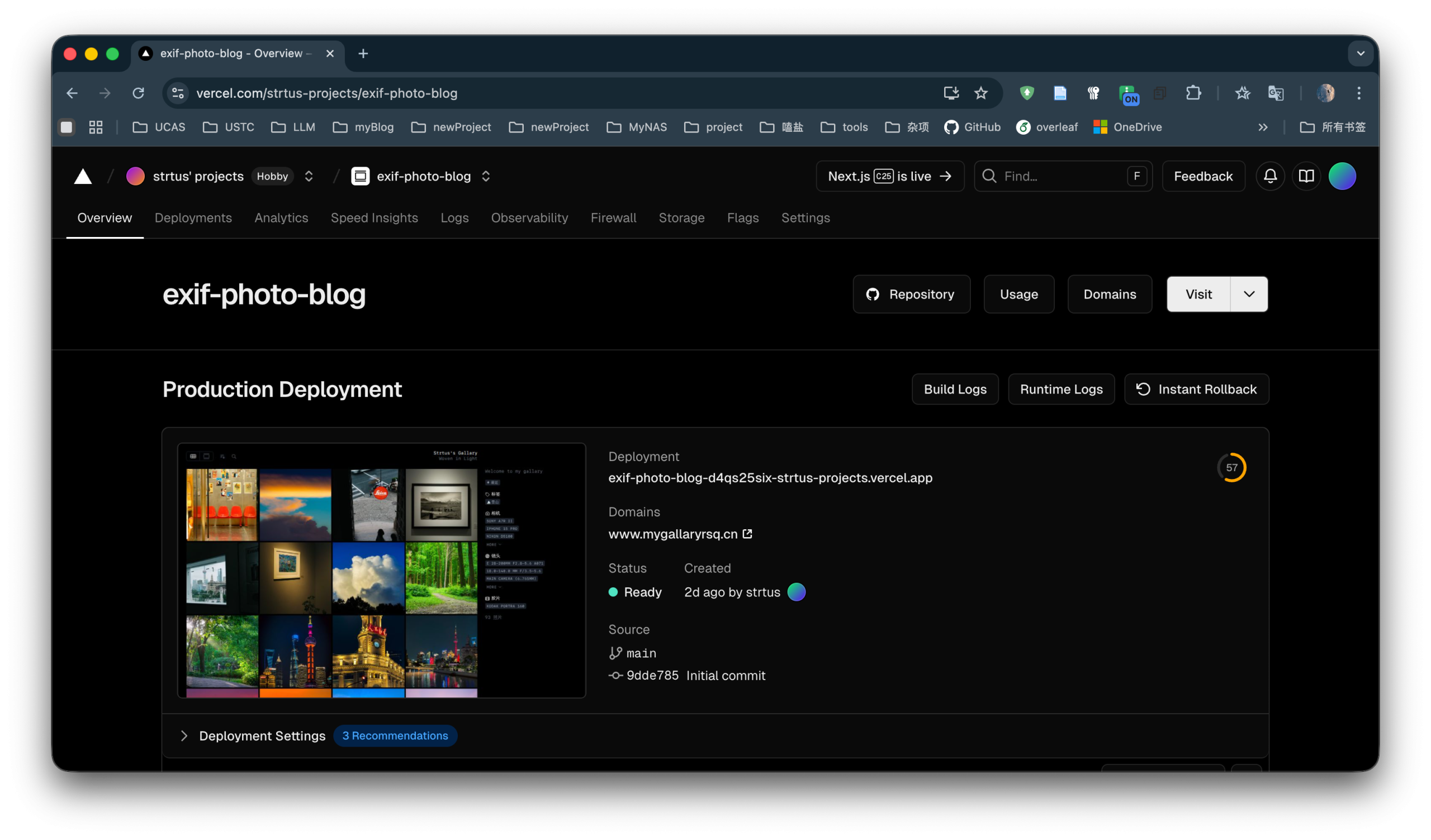The height and width of the screenshot is (840, 1431).
Task: Open the browser Extensions puzzle icon
Action: [1193, 93]
